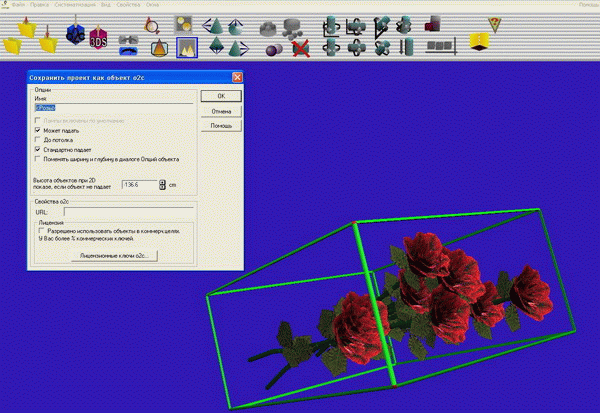Viewport: 600px width, 413px height.
Task: Open the 'Свойства' menu
Action: click(128, 5)
